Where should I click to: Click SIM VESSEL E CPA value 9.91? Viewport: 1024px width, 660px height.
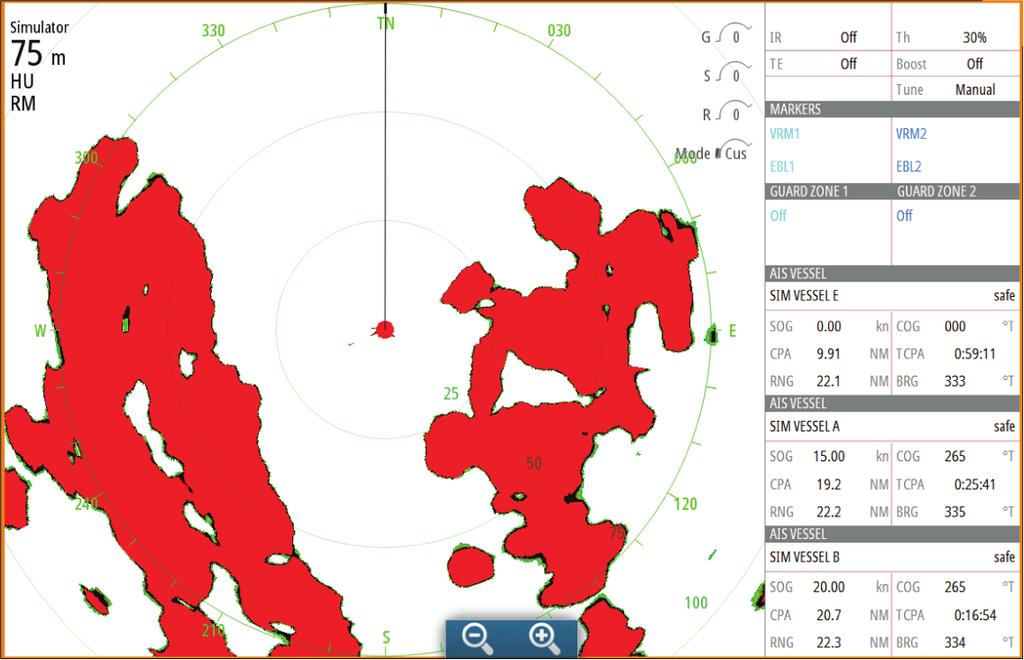pos(828,354)
